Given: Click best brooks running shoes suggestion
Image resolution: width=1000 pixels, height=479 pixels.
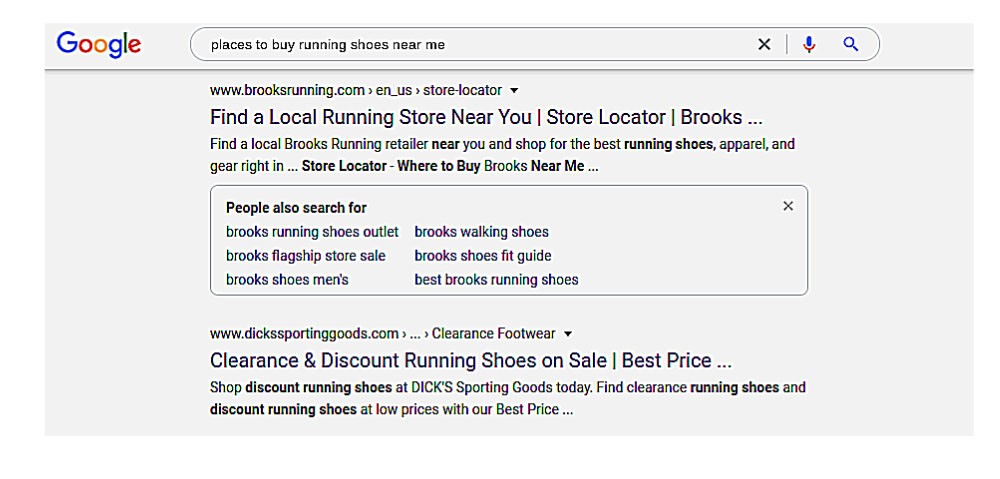Looking at the screenshot, I should [496, 280].
